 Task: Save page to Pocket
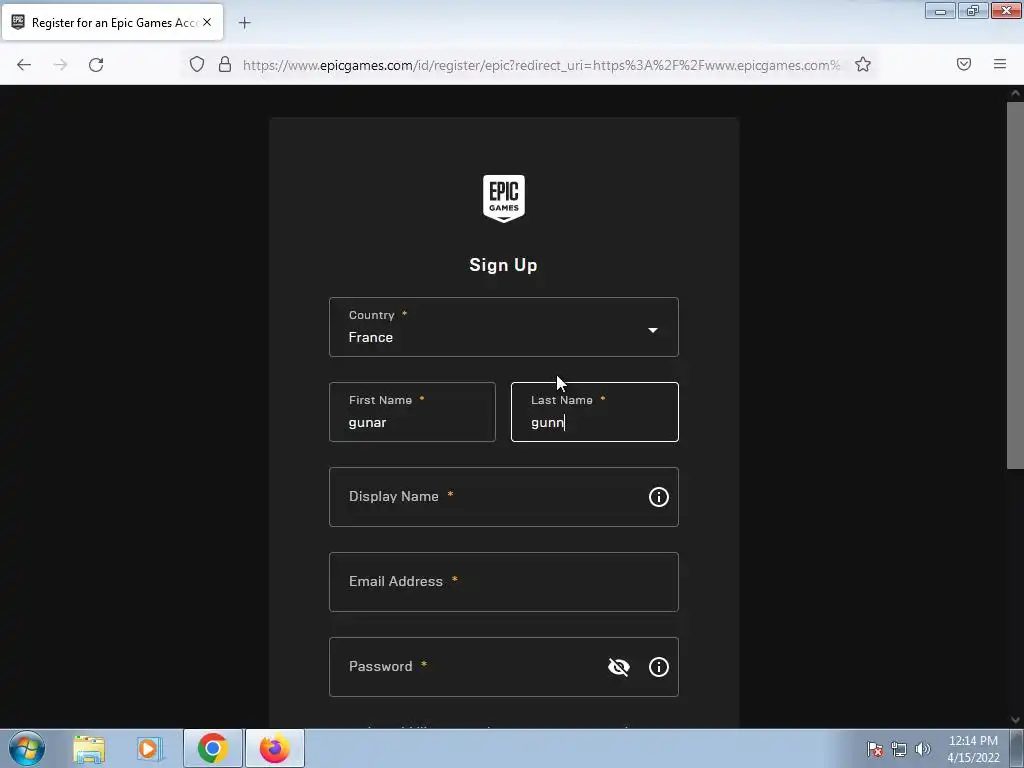pyautogui.click(x=964, y=64)
